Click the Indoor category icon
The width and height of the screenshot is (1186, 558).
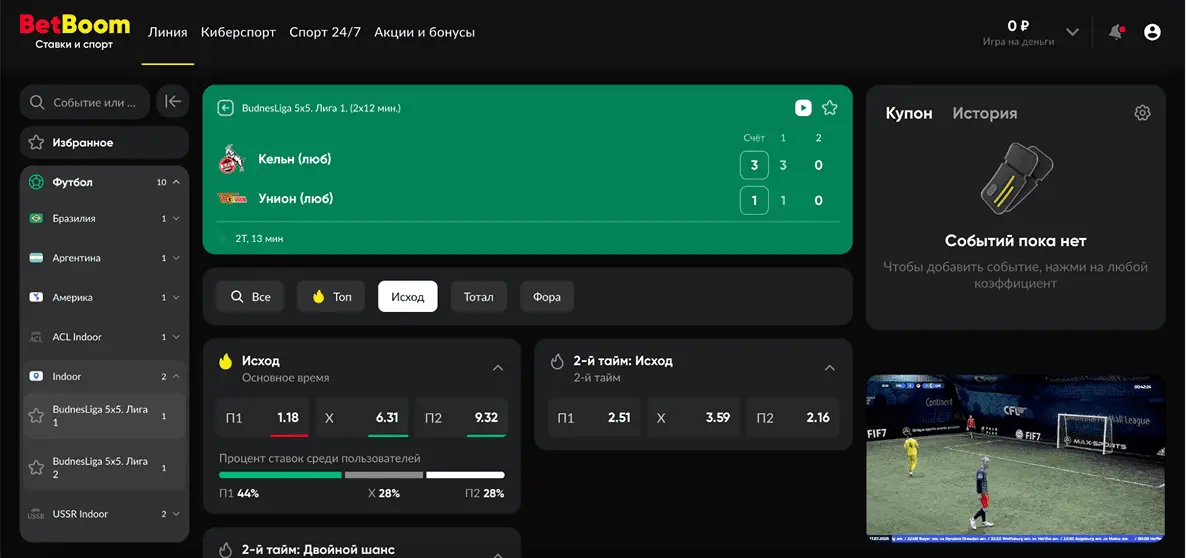pyautogui.click(x=36, y=377)
